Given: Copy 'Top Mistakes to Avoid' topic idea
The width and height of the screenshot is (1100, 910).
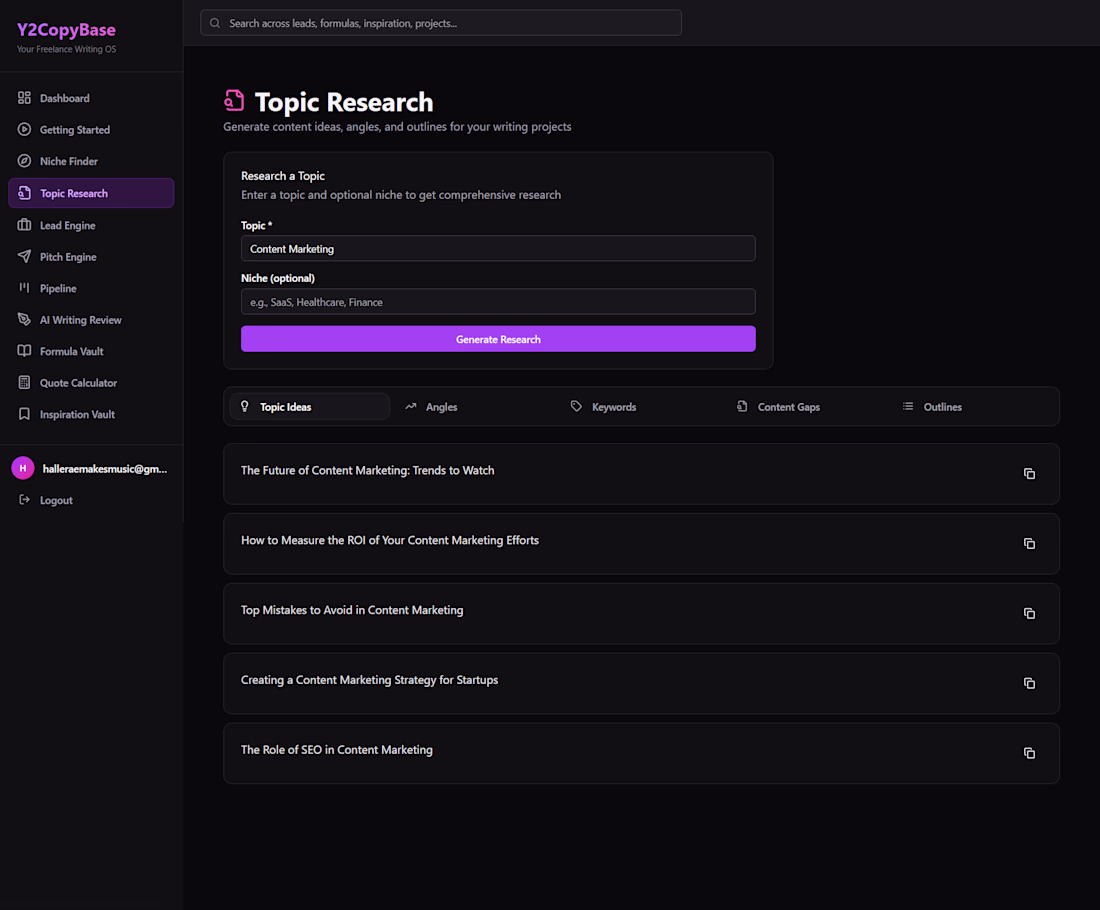Looking at the screenshot, I should [1029, 614].
